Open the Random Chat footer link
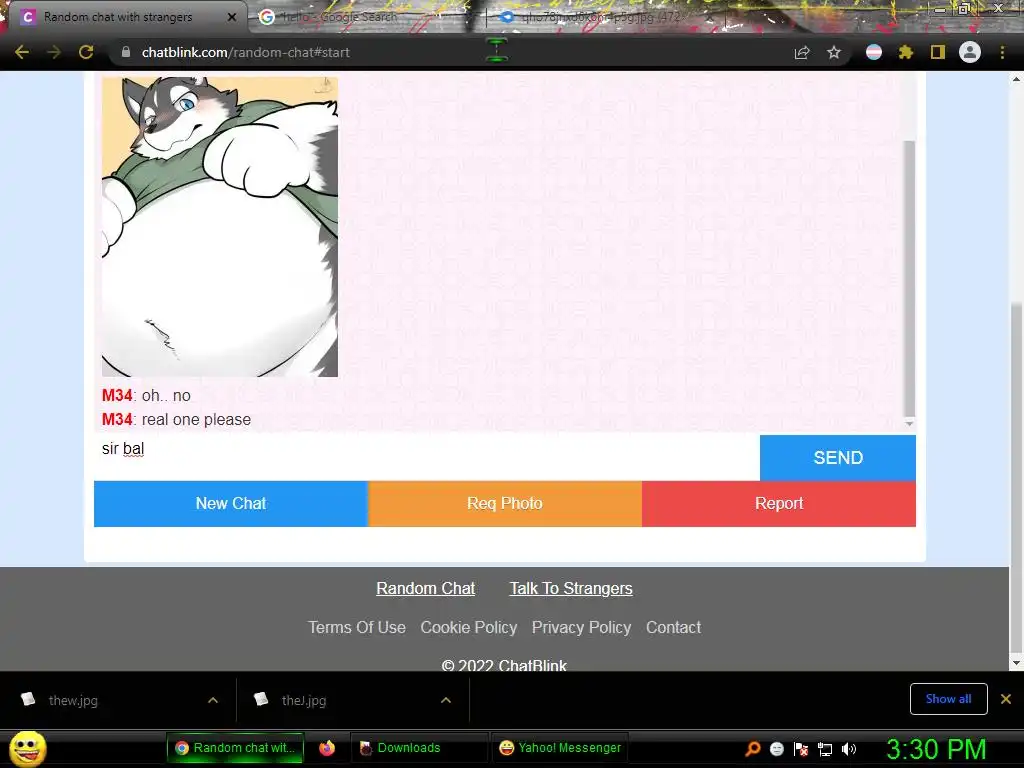Viewport: 1024px width, 768px height. point(426,588)
